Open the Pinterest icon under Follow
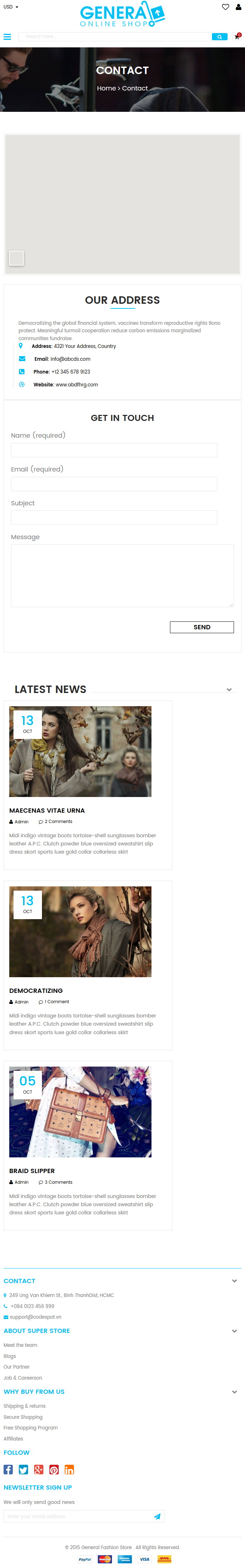245x1568 pixels. (54, 1469)
